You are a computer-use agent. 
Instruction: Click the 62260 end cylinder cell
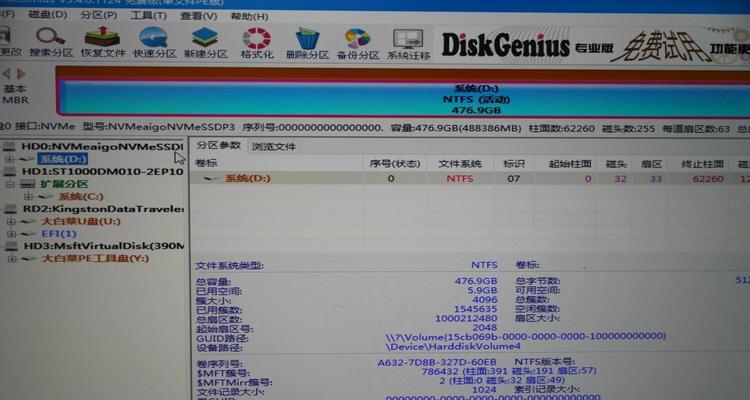pyautogui.click(x=708, y=179)
